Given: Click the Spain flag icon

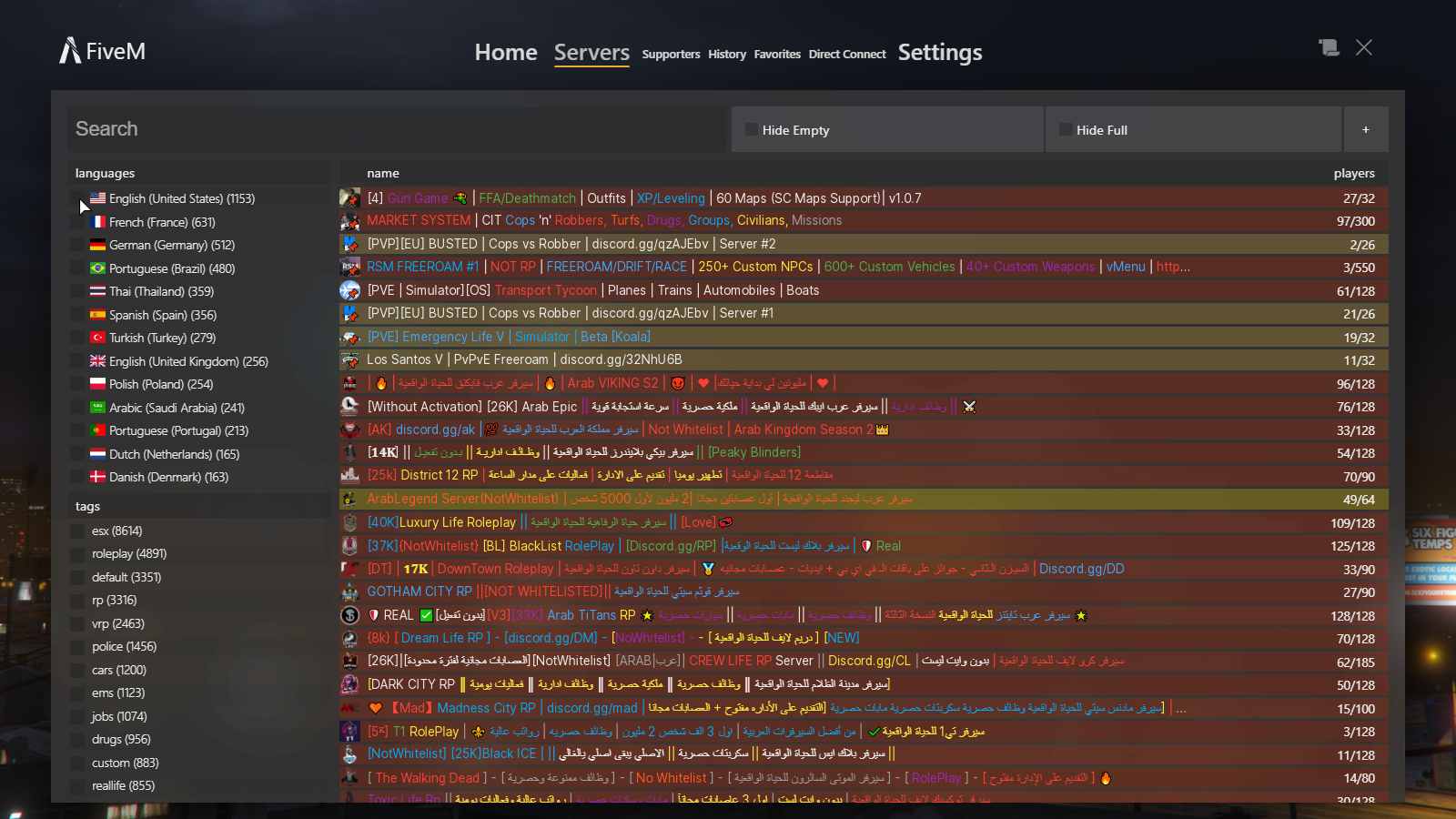Looking at the screenshot, I should [96, 314].
